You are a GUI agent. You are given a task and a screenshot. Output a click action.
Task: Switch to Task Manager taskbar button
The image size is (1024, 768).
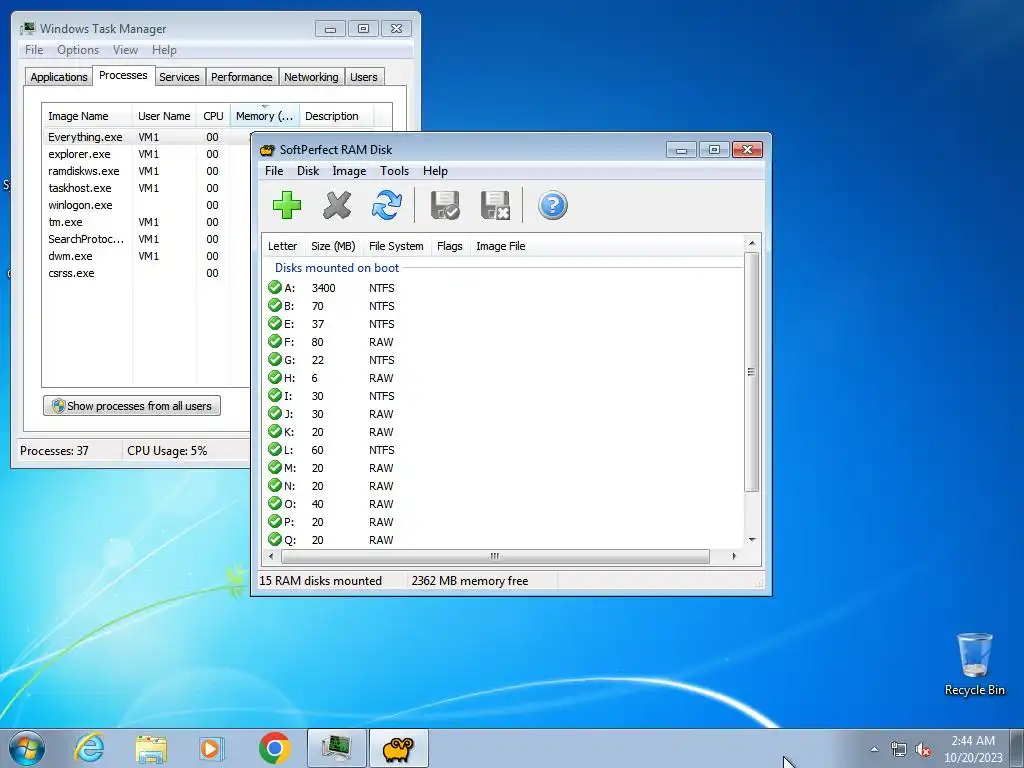pyautogui.click(x=336, y=748)
